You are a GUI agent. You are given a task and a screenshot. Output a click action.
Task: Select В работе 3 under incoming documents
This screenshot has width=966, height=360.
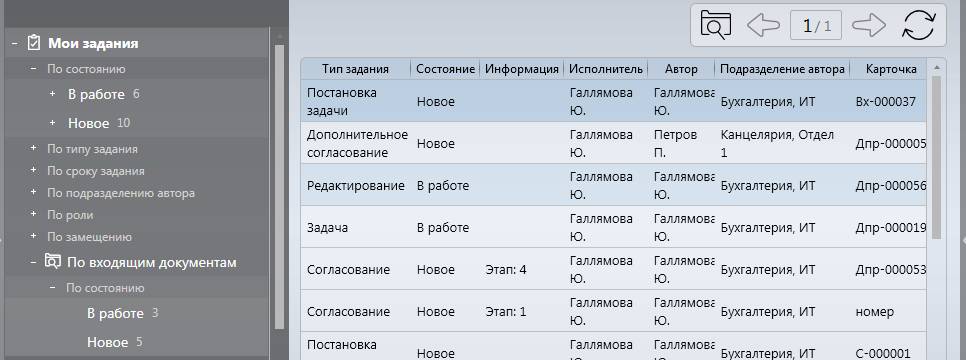(x=123, y=313)
